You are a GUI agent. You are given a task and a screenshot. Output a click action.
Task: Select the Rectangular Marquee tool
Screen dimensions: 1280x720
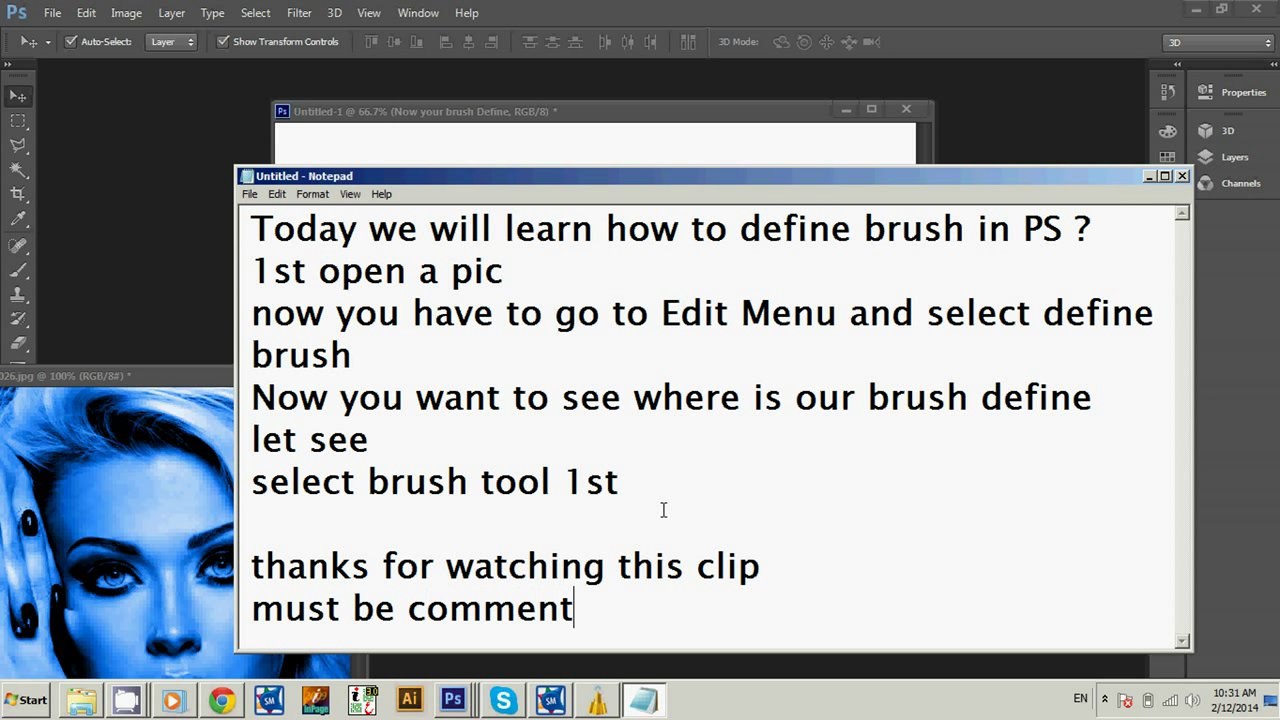click(x=18, y=121)
